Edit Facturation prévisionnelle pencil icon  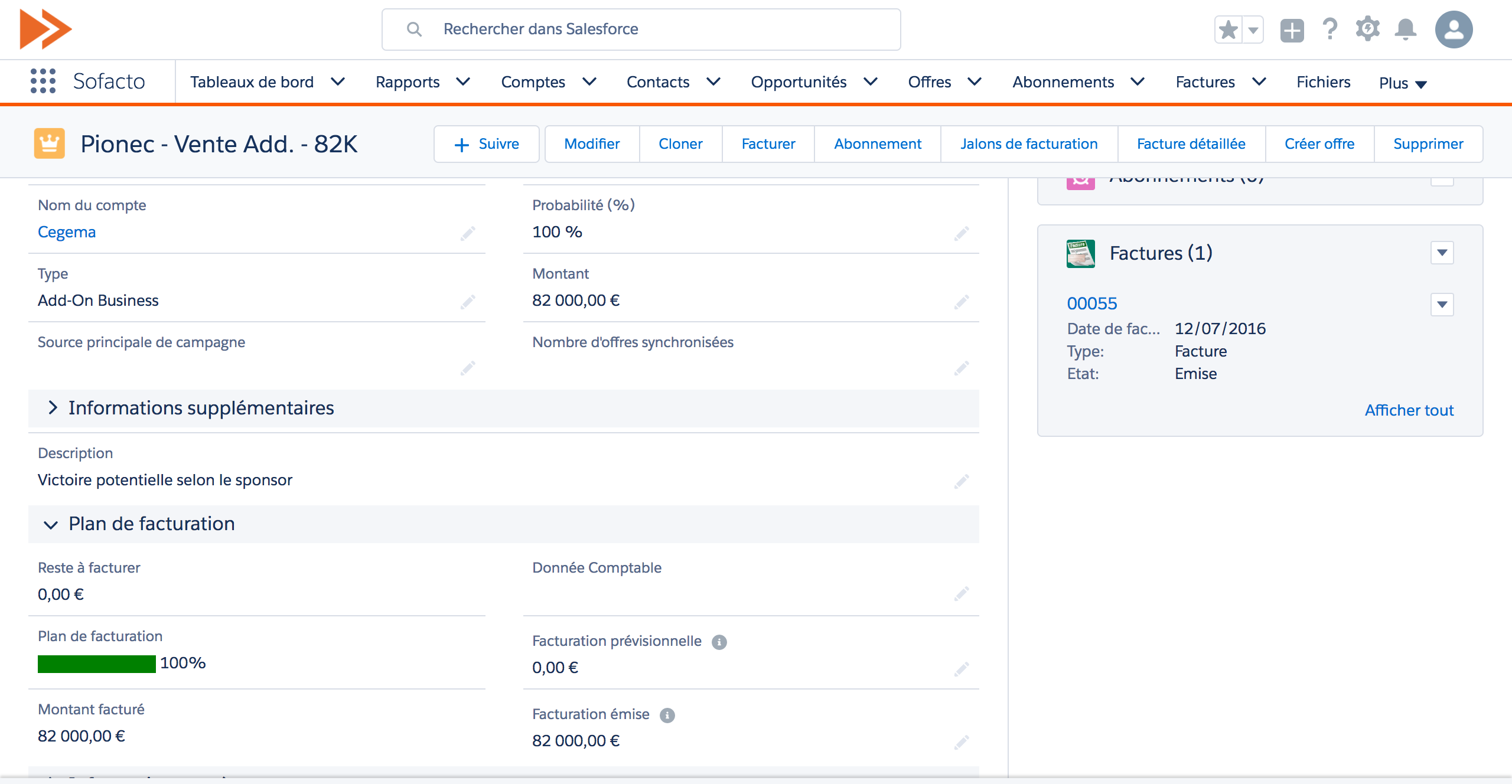962,669
